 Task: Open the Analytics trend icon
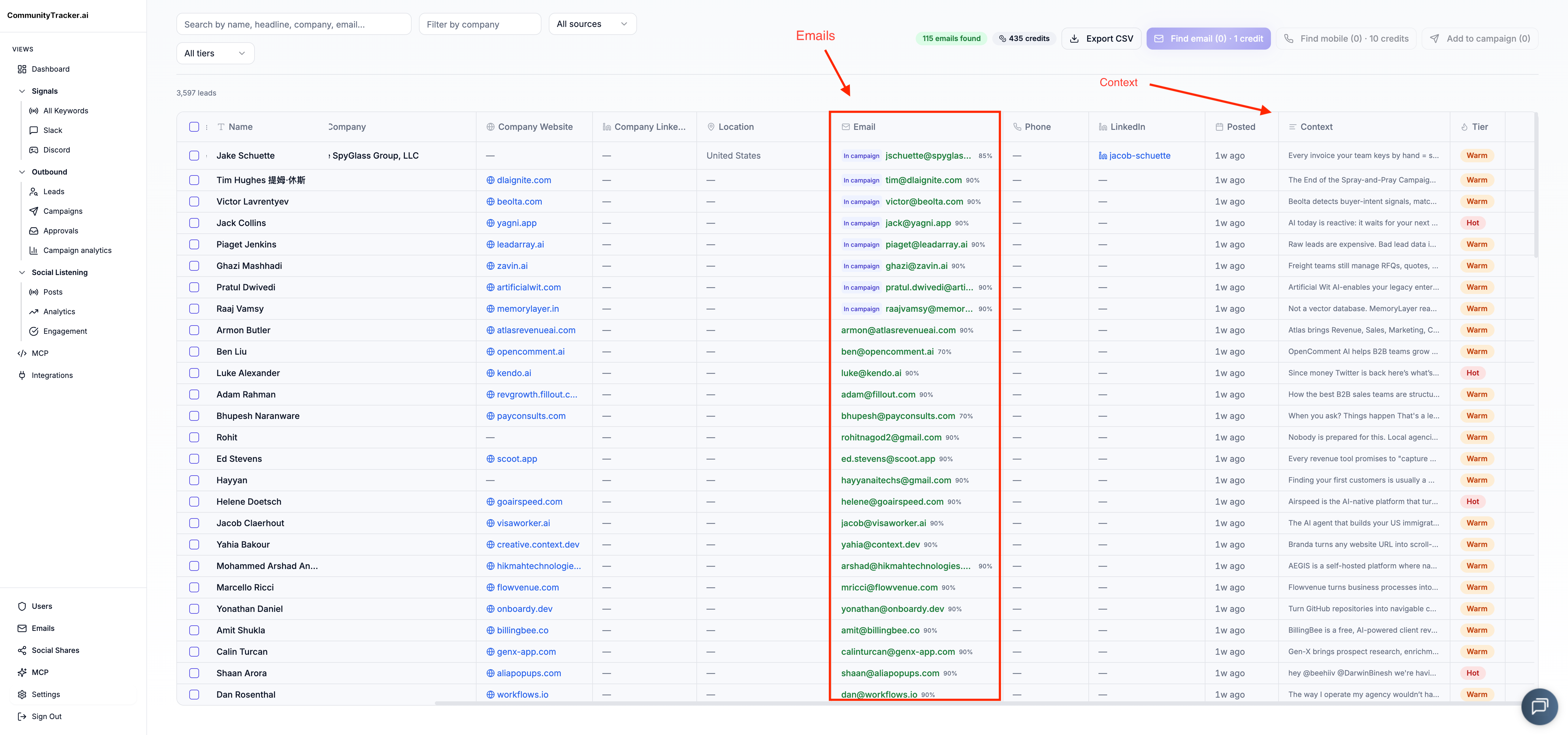point(34,311)
